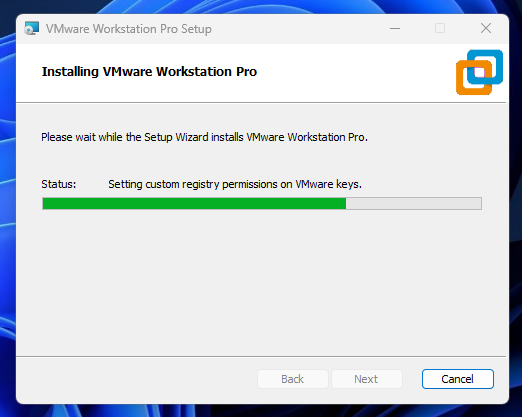
Task: Minimize the VMware Setup window
Action: (395, 28)
